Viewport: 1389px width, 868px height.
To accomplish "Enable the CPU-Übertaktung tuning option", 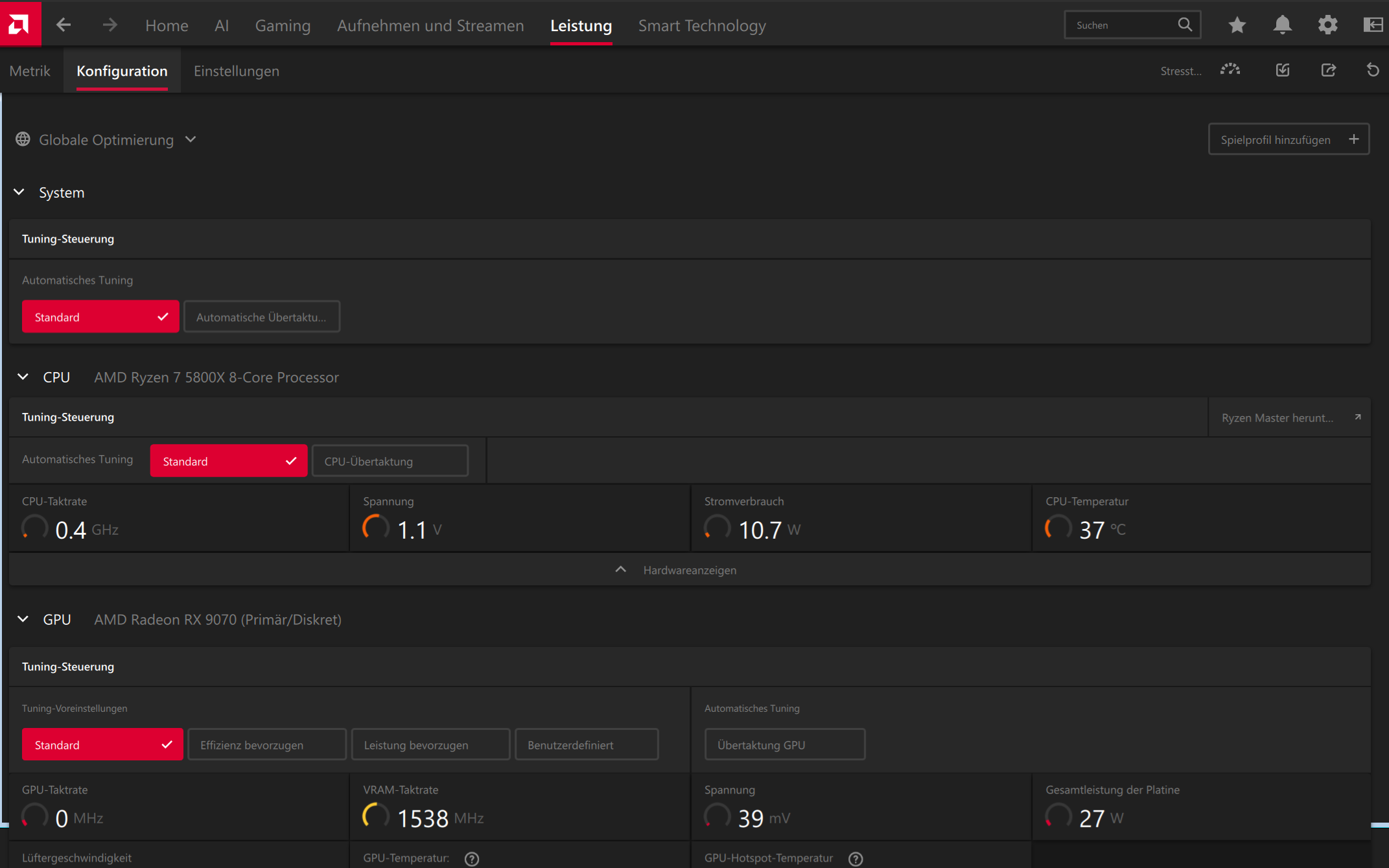I will 390,461.
